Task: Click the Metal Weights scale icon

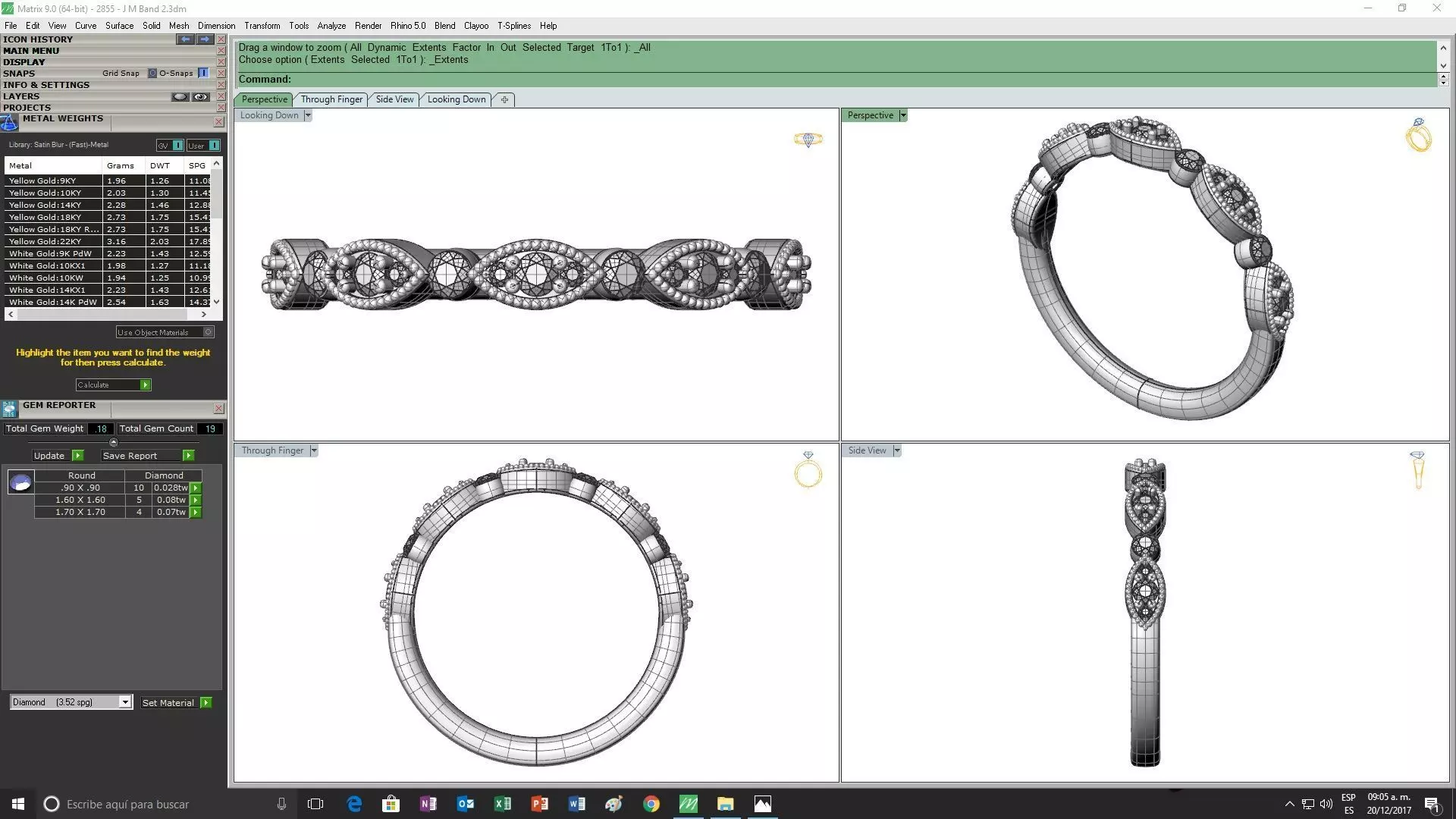Action: click(x=9, y=123)
